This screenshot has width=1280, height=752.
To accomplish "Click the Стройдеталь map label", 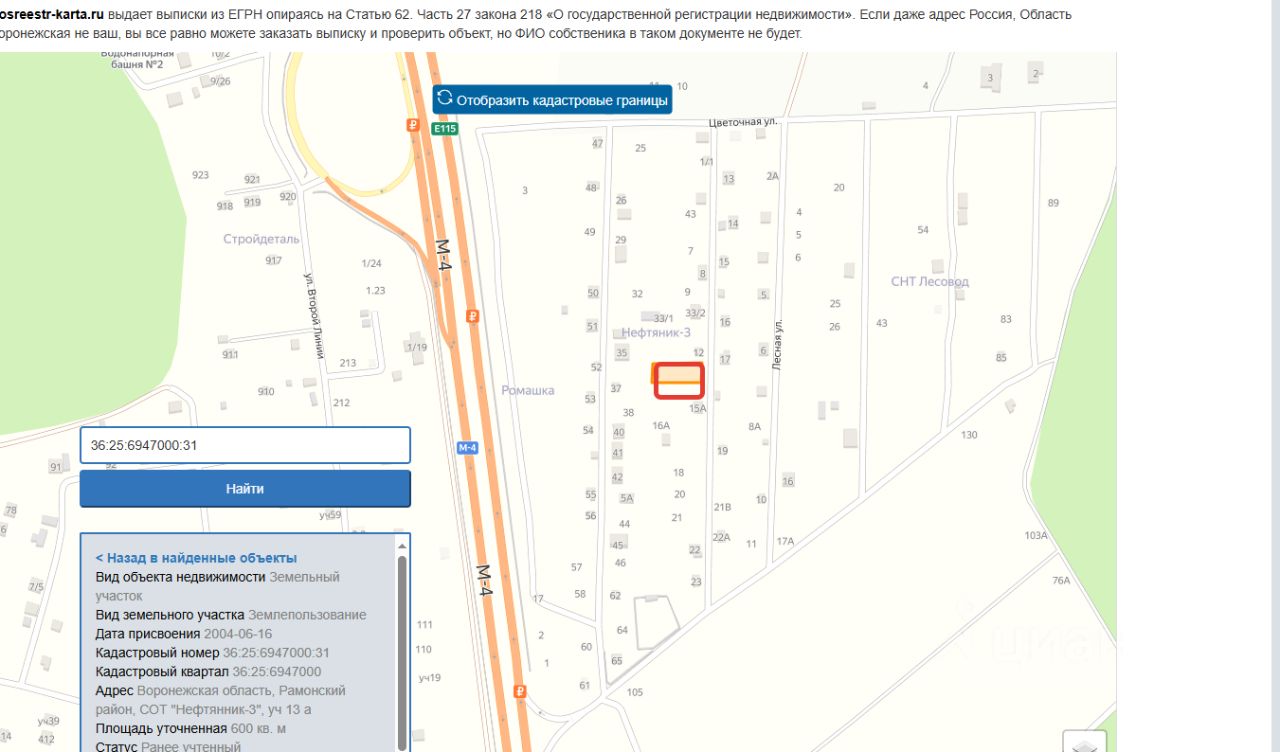I will [x=261, y=239].
